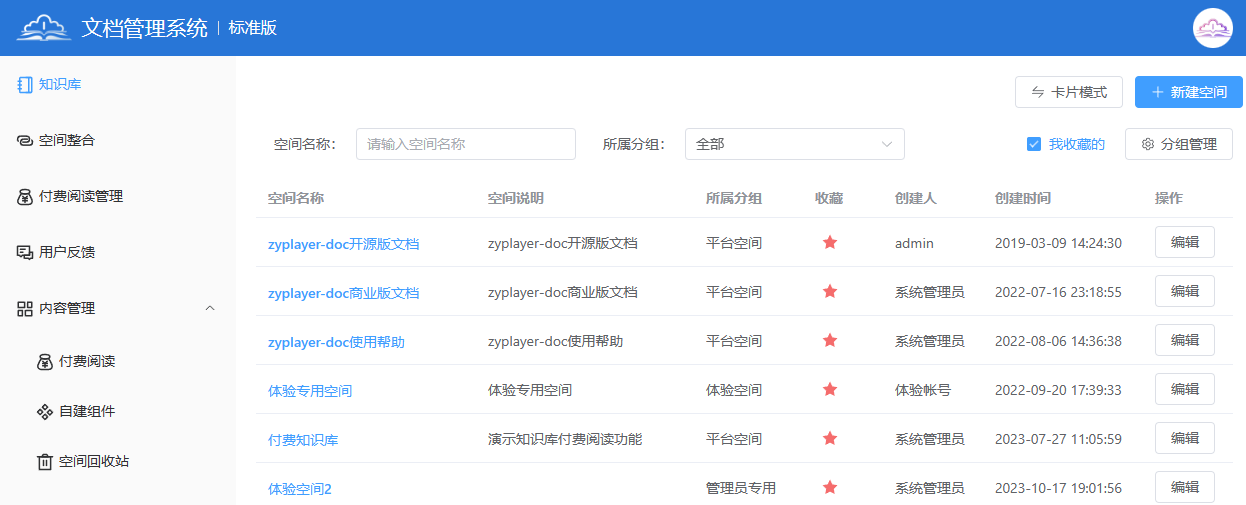
Task: Open 空间回收站 submenu item
Action: tap(118, 462)
